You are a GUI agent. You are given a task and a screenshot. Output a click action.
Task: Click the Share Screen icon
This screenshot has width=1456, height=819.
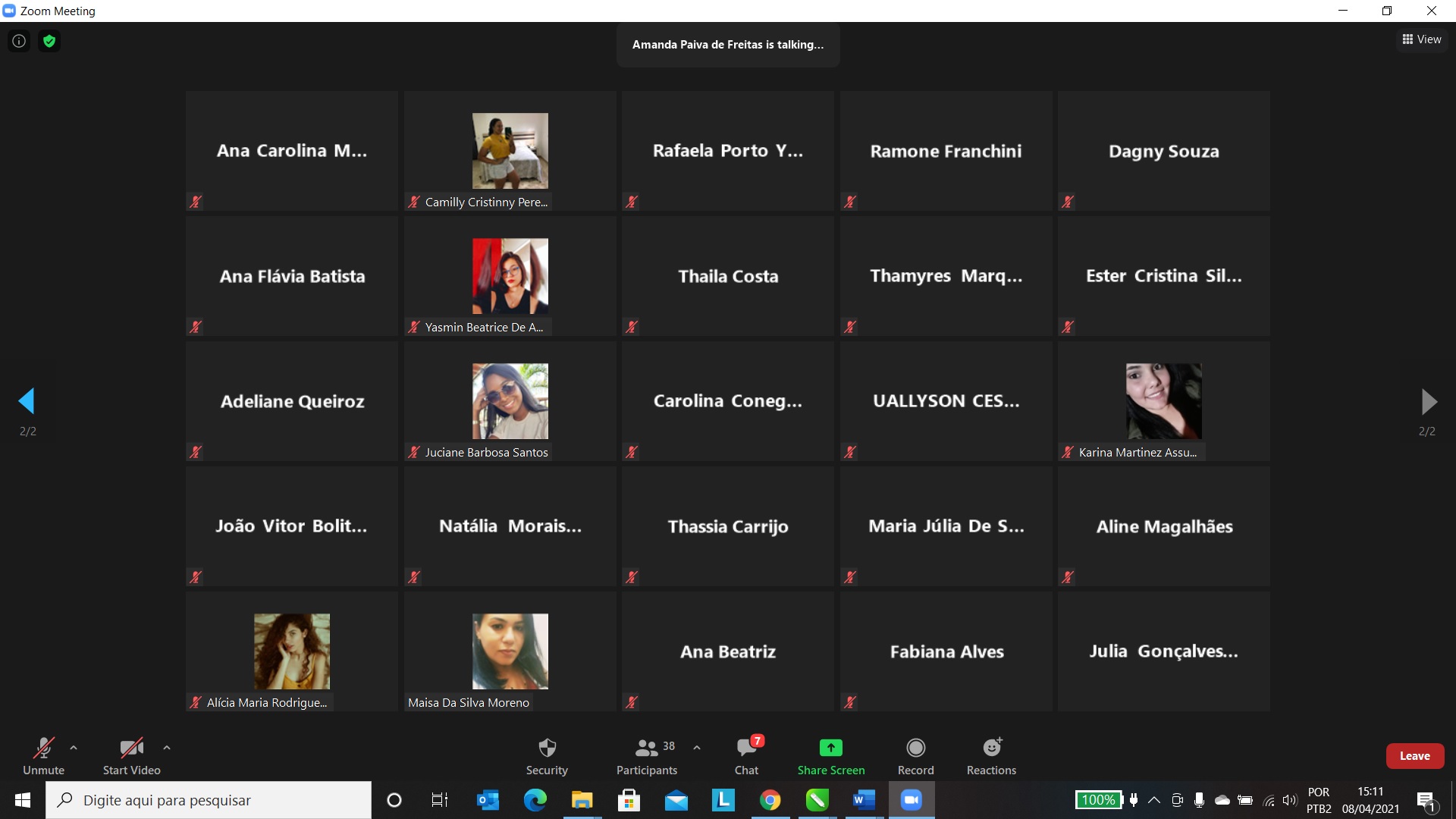tap(830, 748)
